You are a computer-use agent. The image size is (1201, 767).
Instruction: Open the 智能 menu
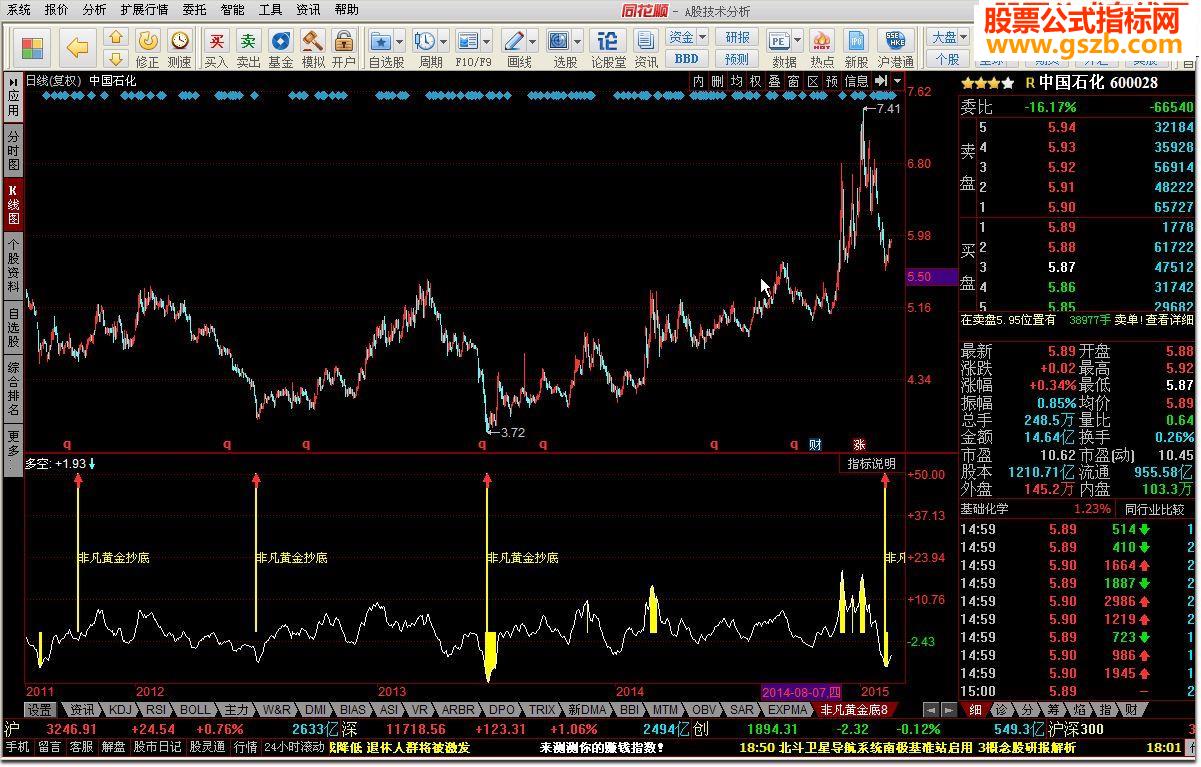[x=232, y=10]
